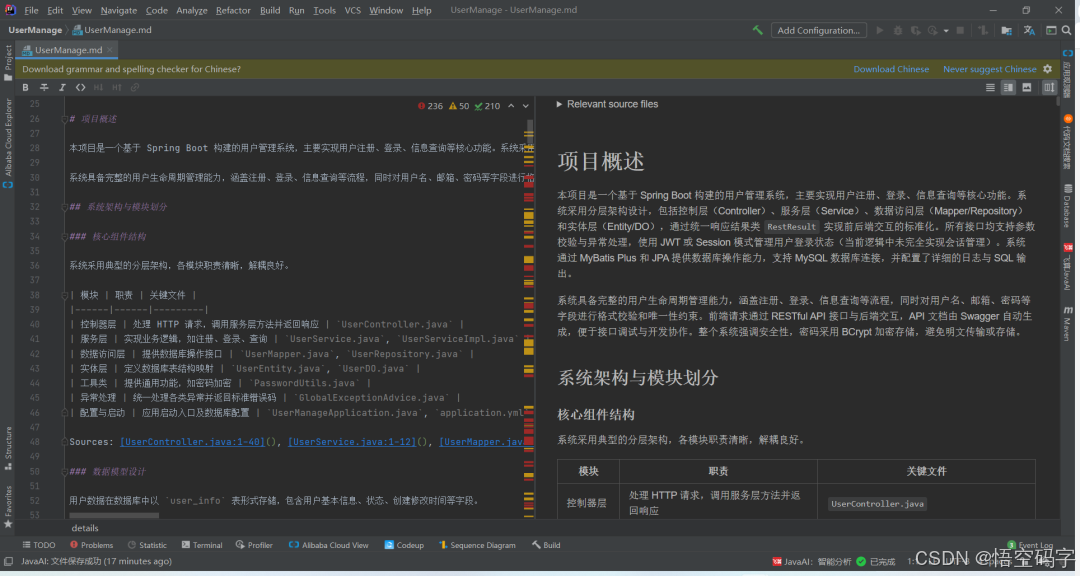
Task: Click the build project hammer icon
Action: point(758,30)
